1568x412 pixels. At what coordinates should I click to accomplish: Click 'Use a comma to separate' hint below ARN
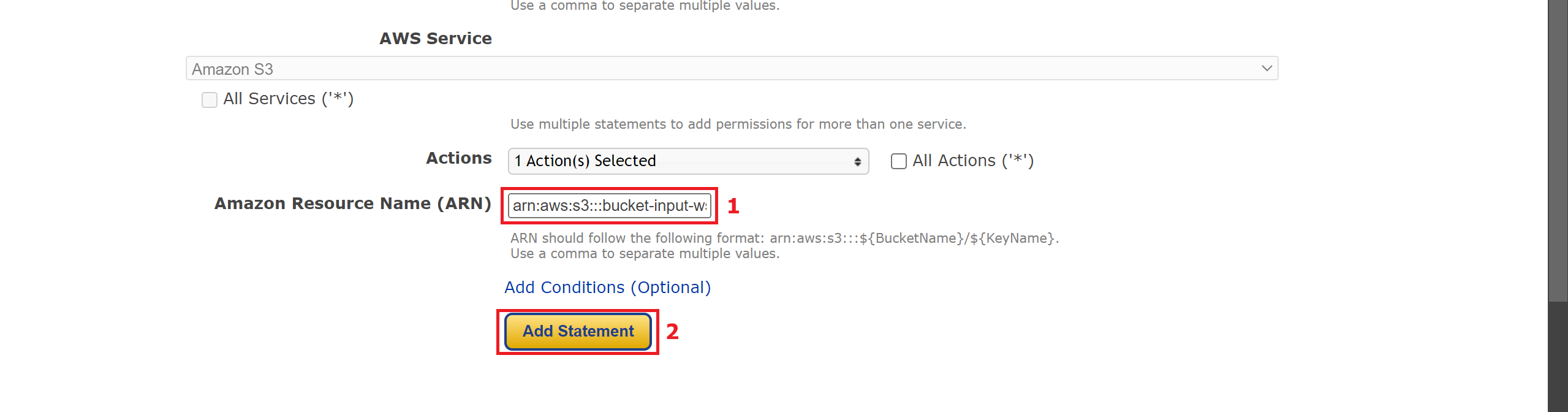point(645,254)
